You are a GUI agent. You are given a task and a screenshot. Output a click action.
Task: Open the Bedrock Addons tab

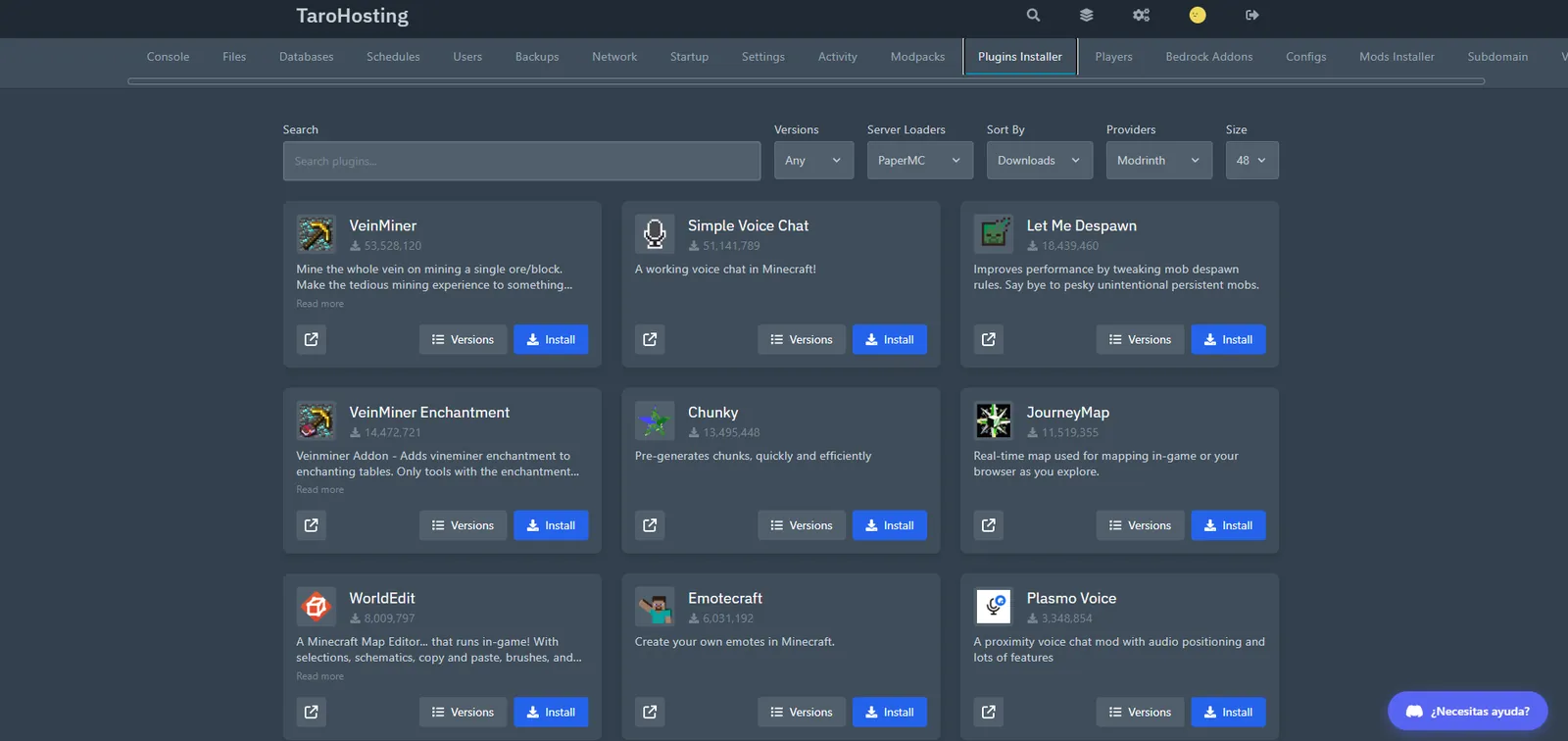click(x=1208, y=57)
